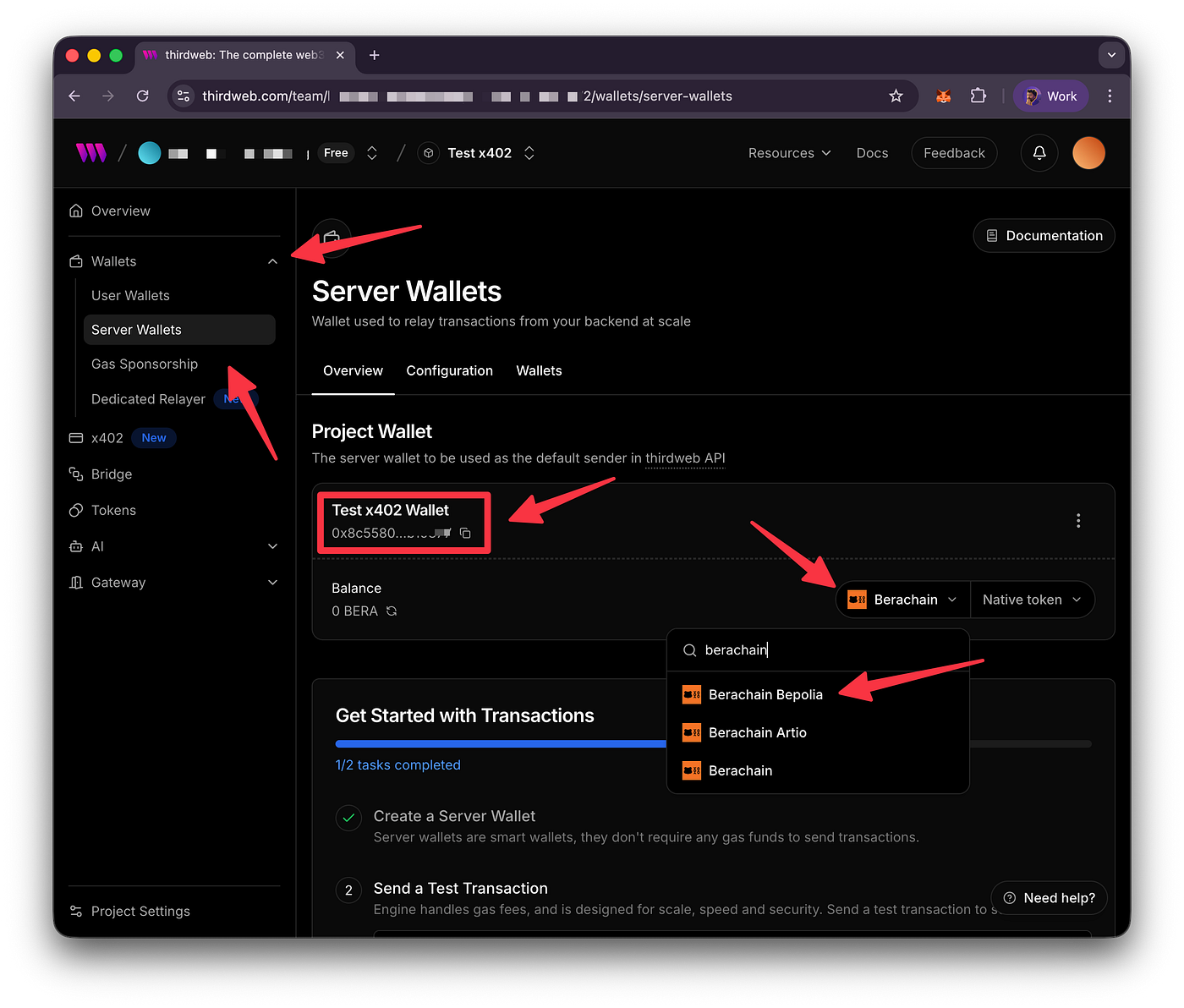The width and height of the screenshot is (1184, 1008).
Task: Open the MetaMask fox extension
Action: [x=943, y=96]
